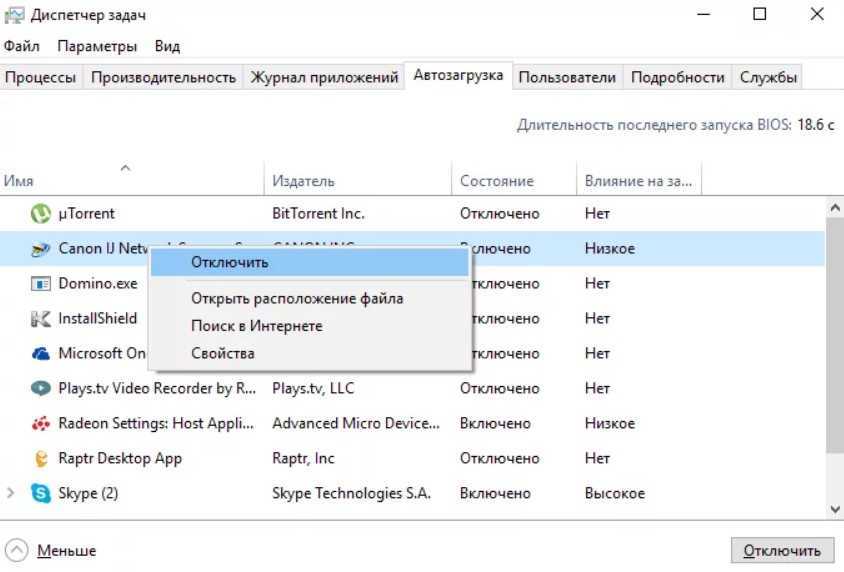Click the vertical scrollbar thumb
Viewport: 844px width, 572px height.
click(x=835, y=335)
